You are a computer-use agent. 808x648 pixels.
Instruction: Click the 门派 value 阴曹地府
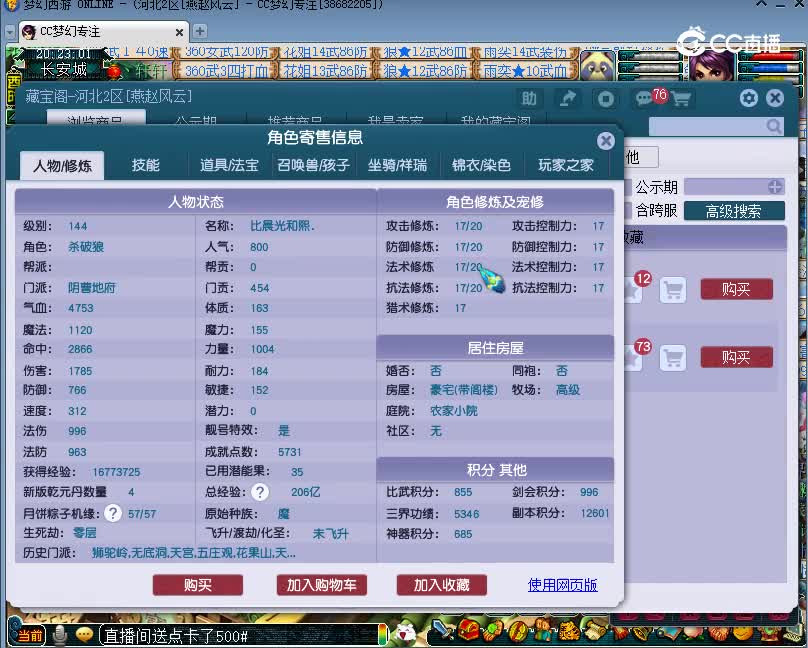pyautogui.click(x=92, y=287)
